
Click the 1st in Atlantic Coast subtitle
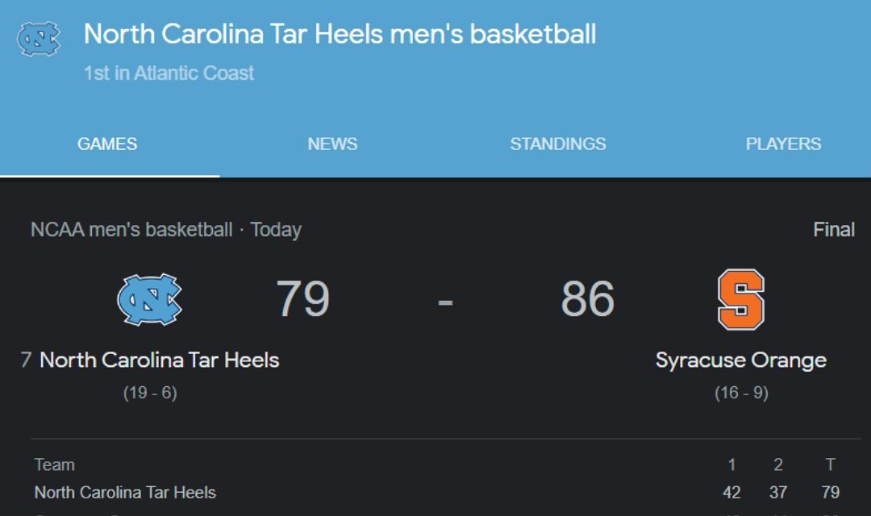click(x=169, y=73)
